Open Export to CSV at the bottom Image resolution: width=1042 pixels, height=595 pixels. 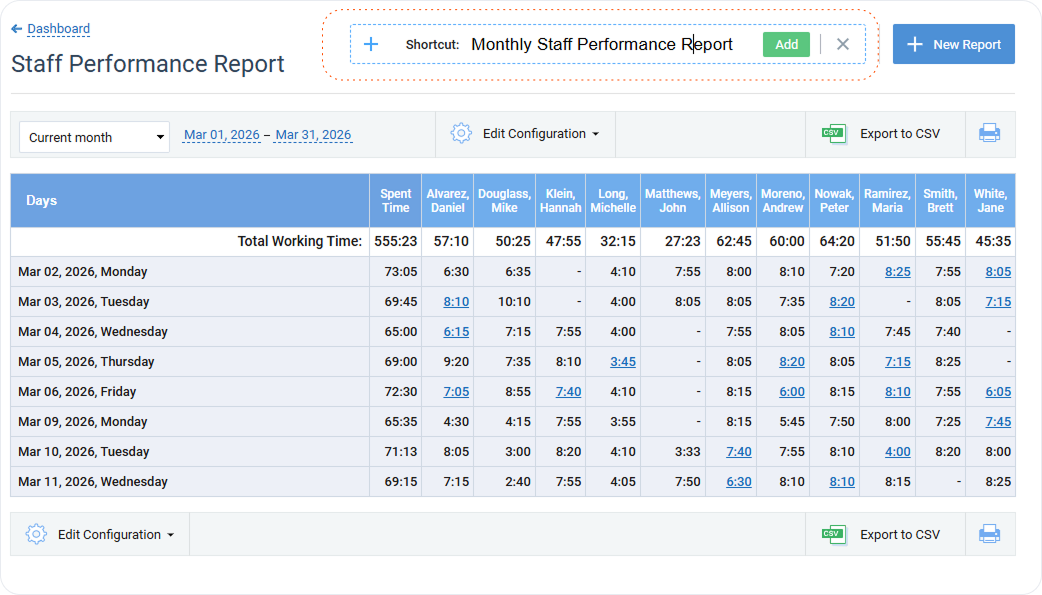[885, 534]
